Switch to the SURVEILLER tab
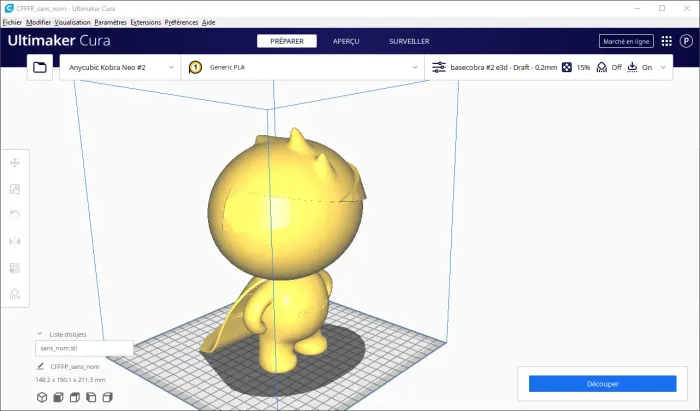The height and width of the screenshot is (411, 700). click(x=409, y=41)
